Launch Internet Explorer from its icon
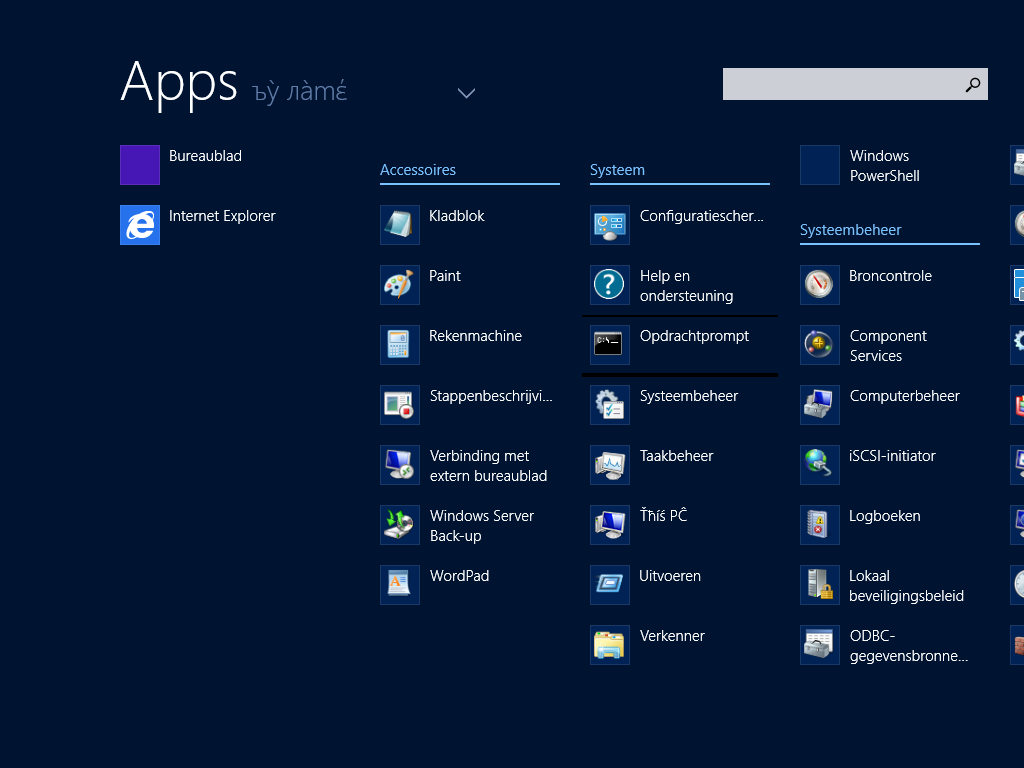The width and height of the screenshot is (1024, 768). coord(140,225)
